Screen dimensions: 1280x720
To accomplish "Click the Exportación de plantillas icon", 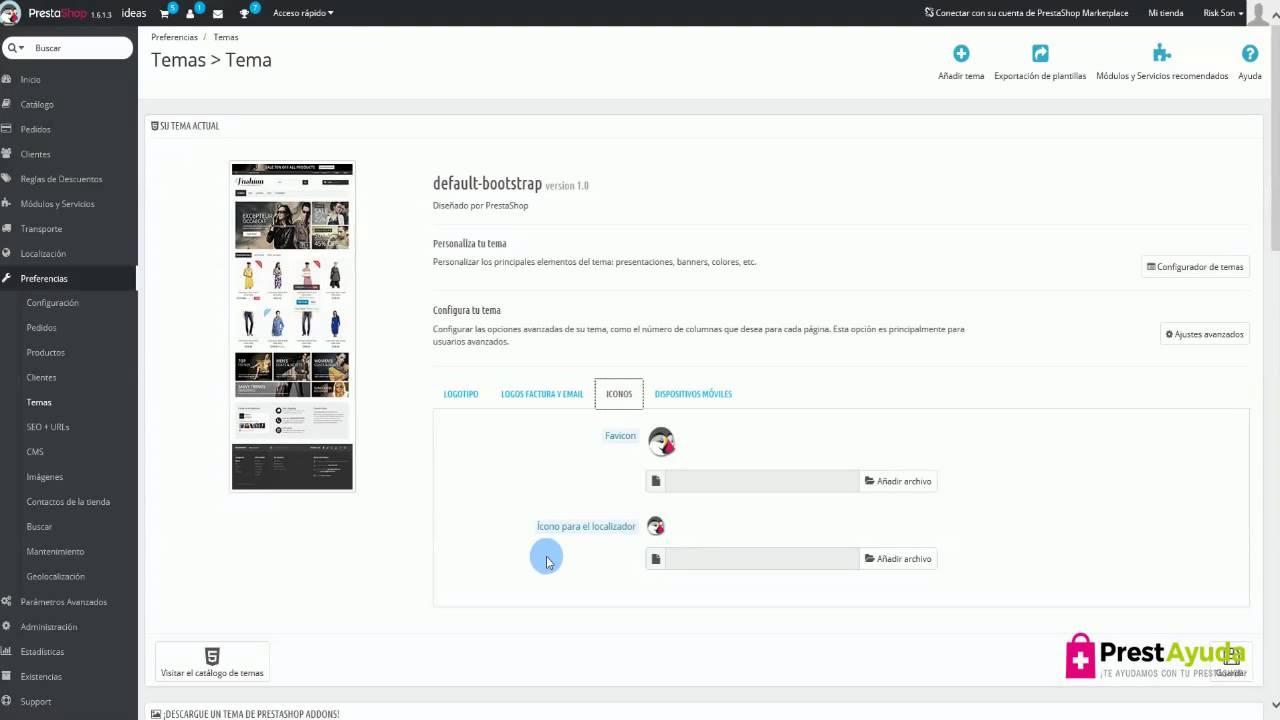I will pyautogui.click(x=1040, y=53).
